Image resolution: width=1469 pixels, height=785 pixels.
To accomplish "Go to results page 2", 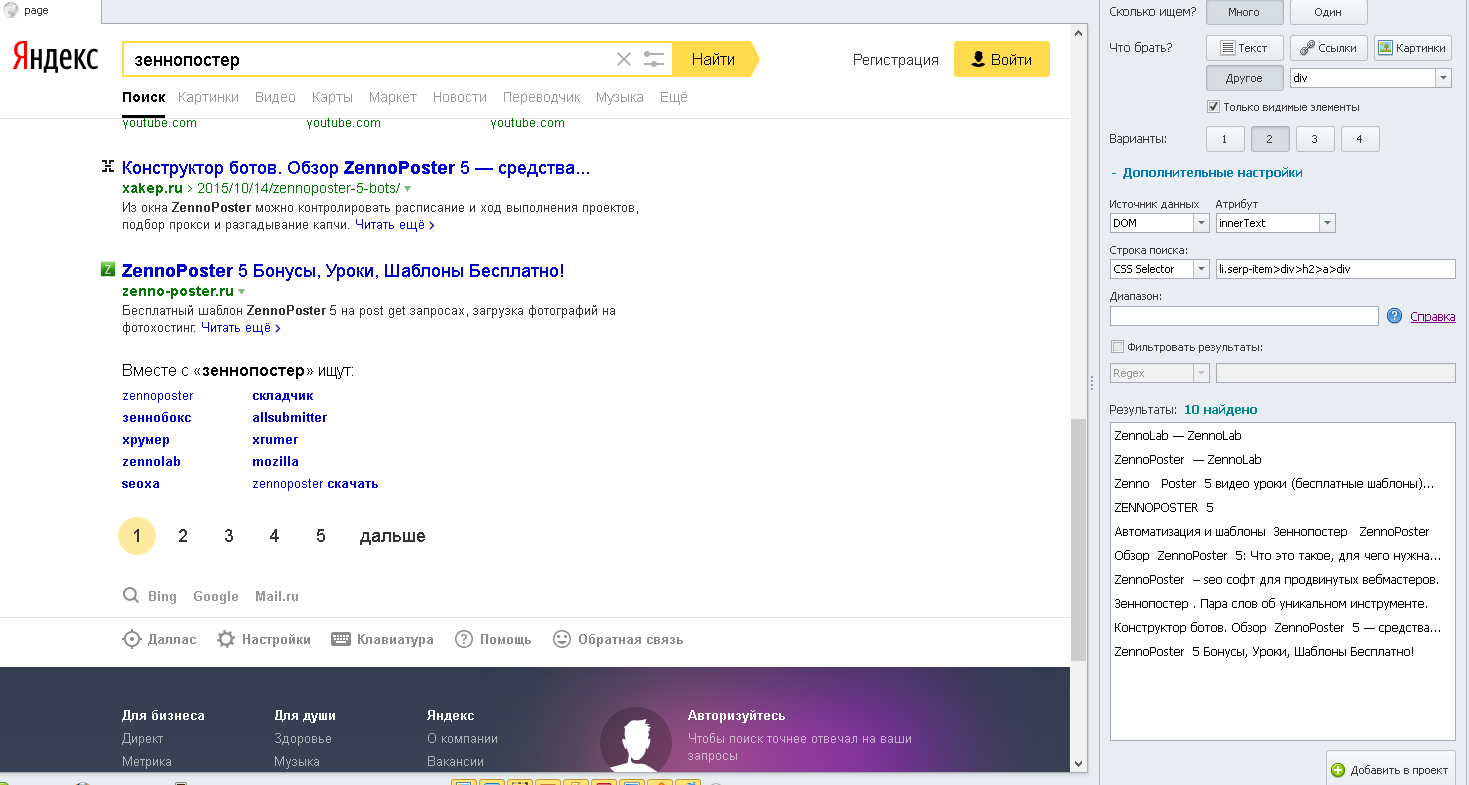I will click(183, 536).
